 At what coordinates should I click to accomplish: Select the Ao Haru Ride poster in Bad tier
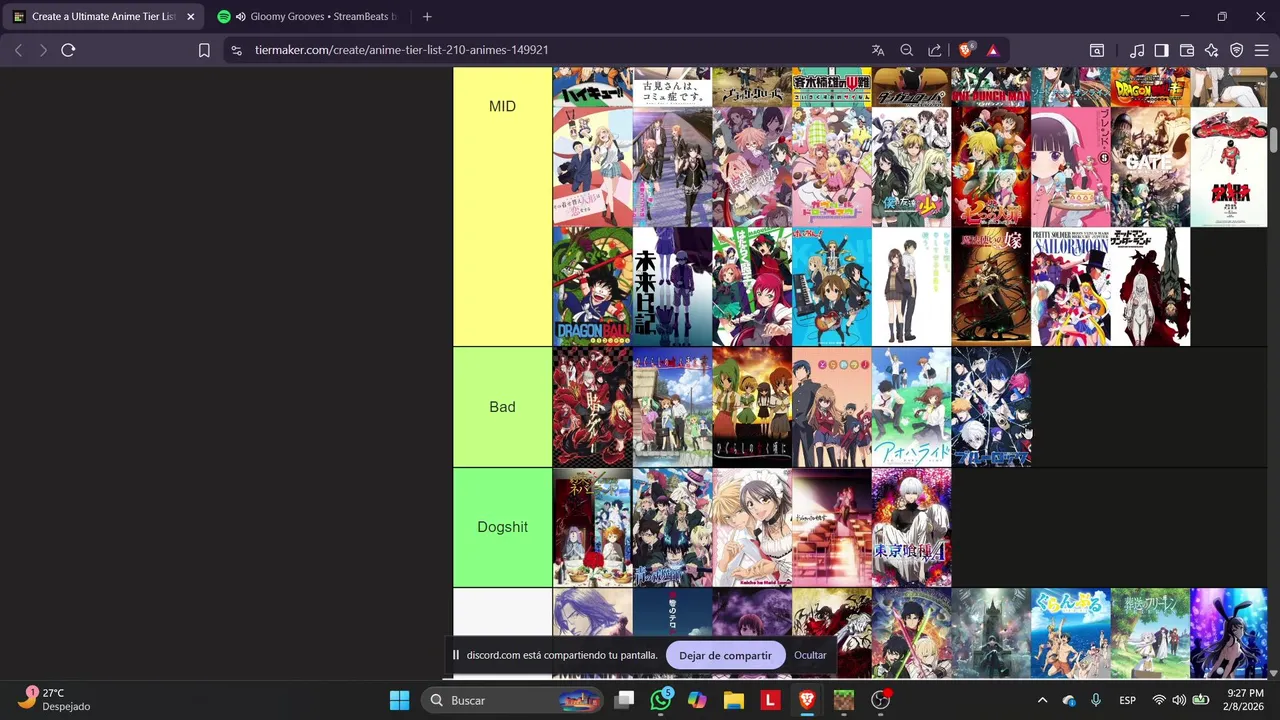(x=911, y=407)
